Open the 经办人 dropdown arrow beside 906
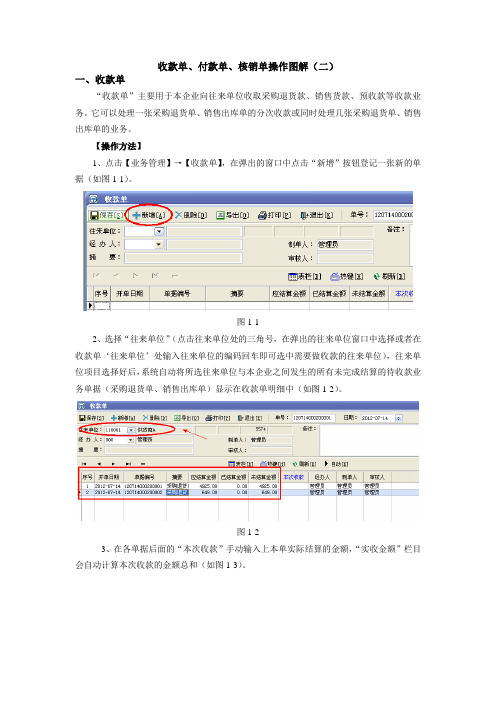496x702 pixels. click(x=131, y=440)
